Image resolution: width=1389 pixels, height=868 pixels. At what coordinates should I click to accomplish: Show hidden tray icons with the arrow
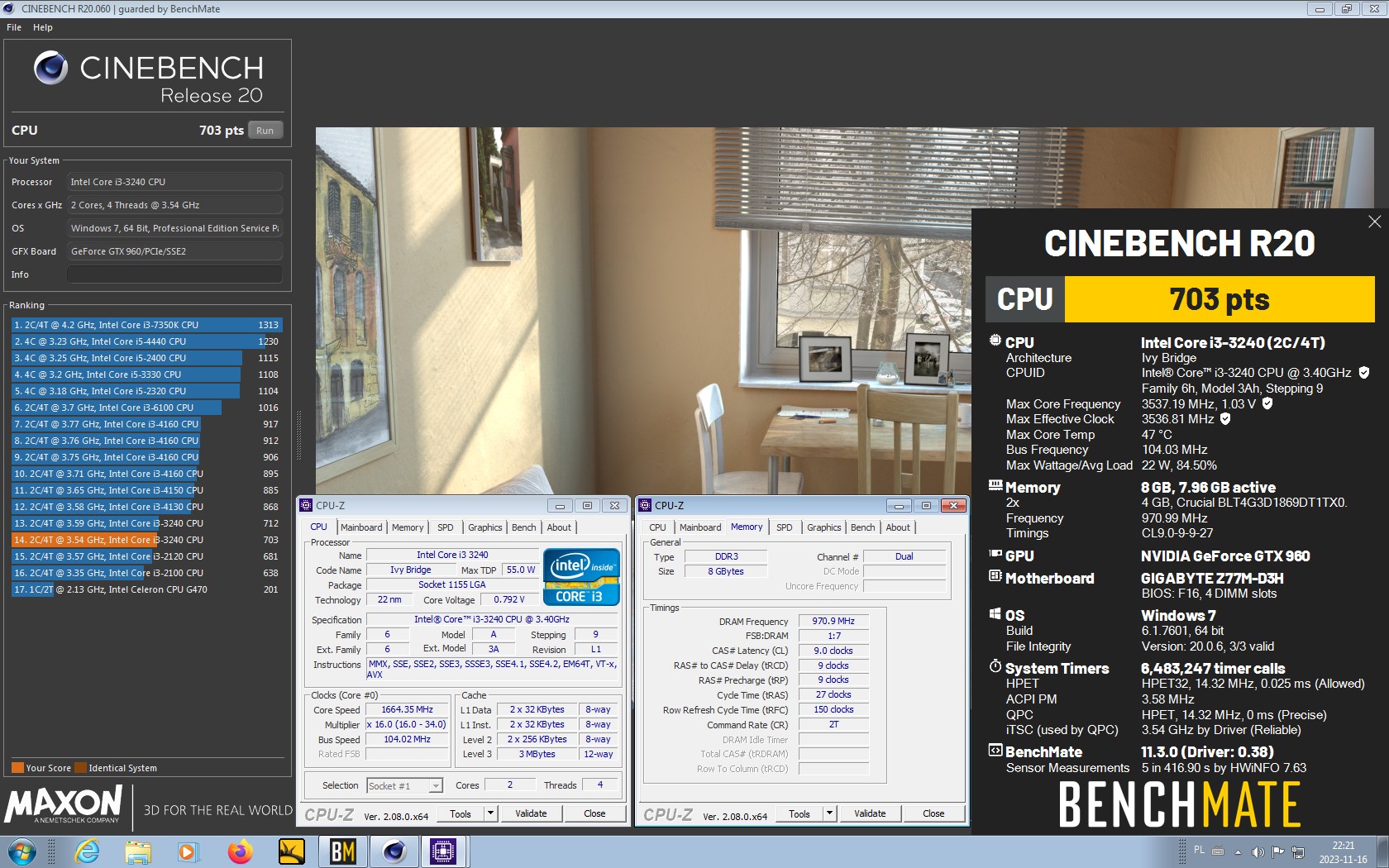pyautogui.click(x=1238, y=851)
